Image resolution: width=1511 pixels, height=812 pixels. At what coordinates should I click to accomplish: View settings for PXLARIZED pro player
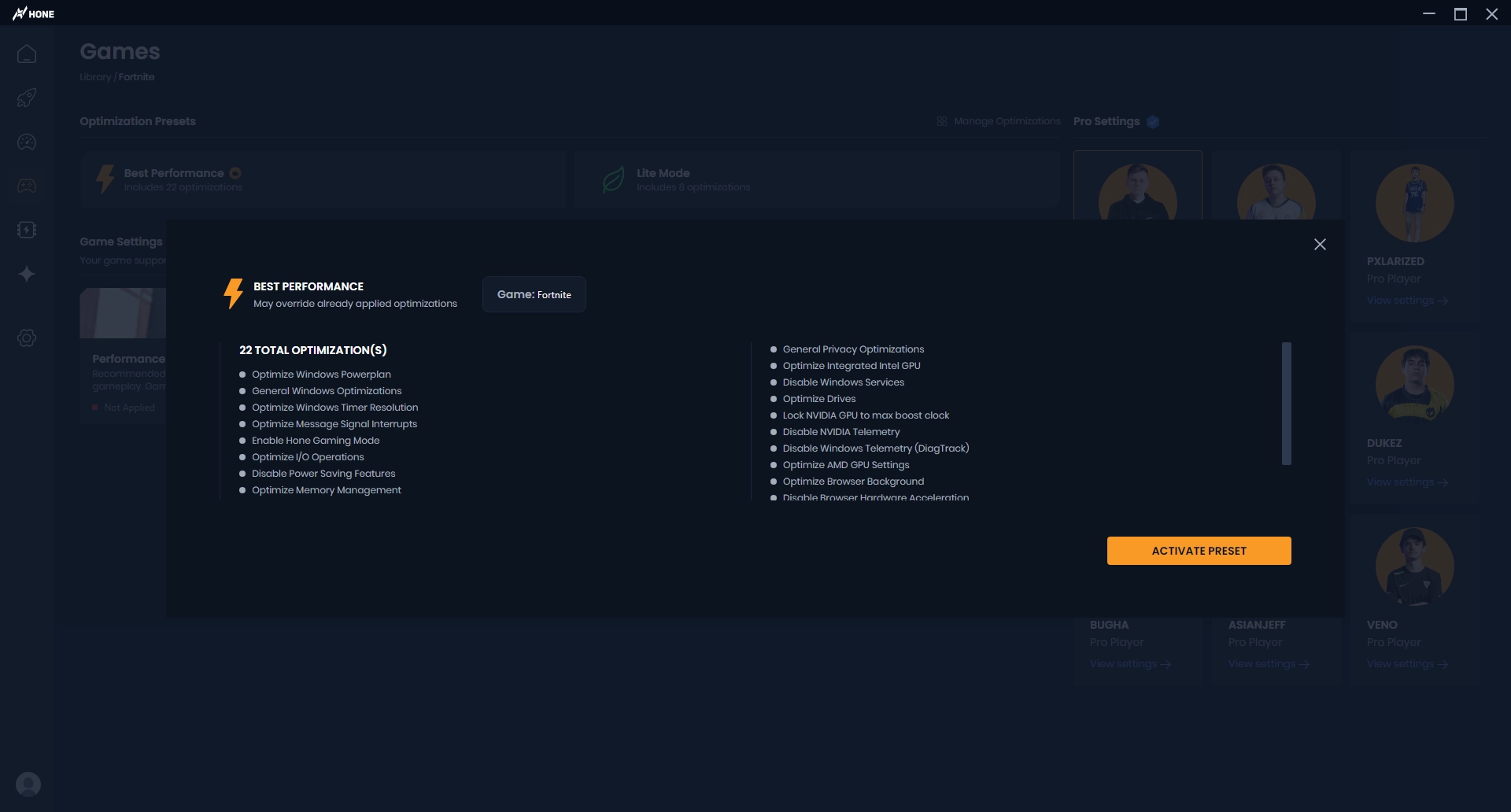pos(1406,301)
